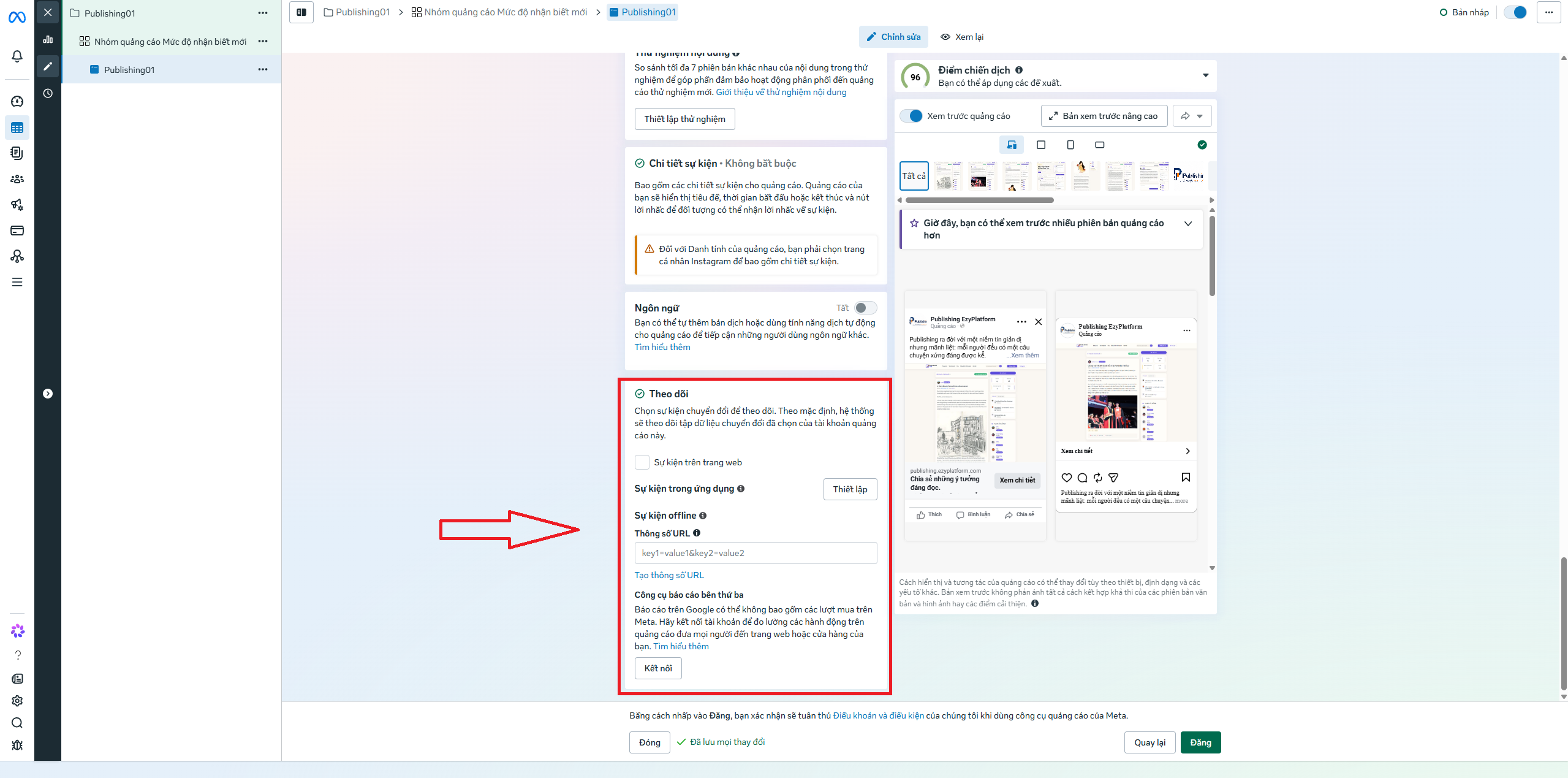
Task: Select the Tất cả preview thumbnail
Action: pos(914,176)
